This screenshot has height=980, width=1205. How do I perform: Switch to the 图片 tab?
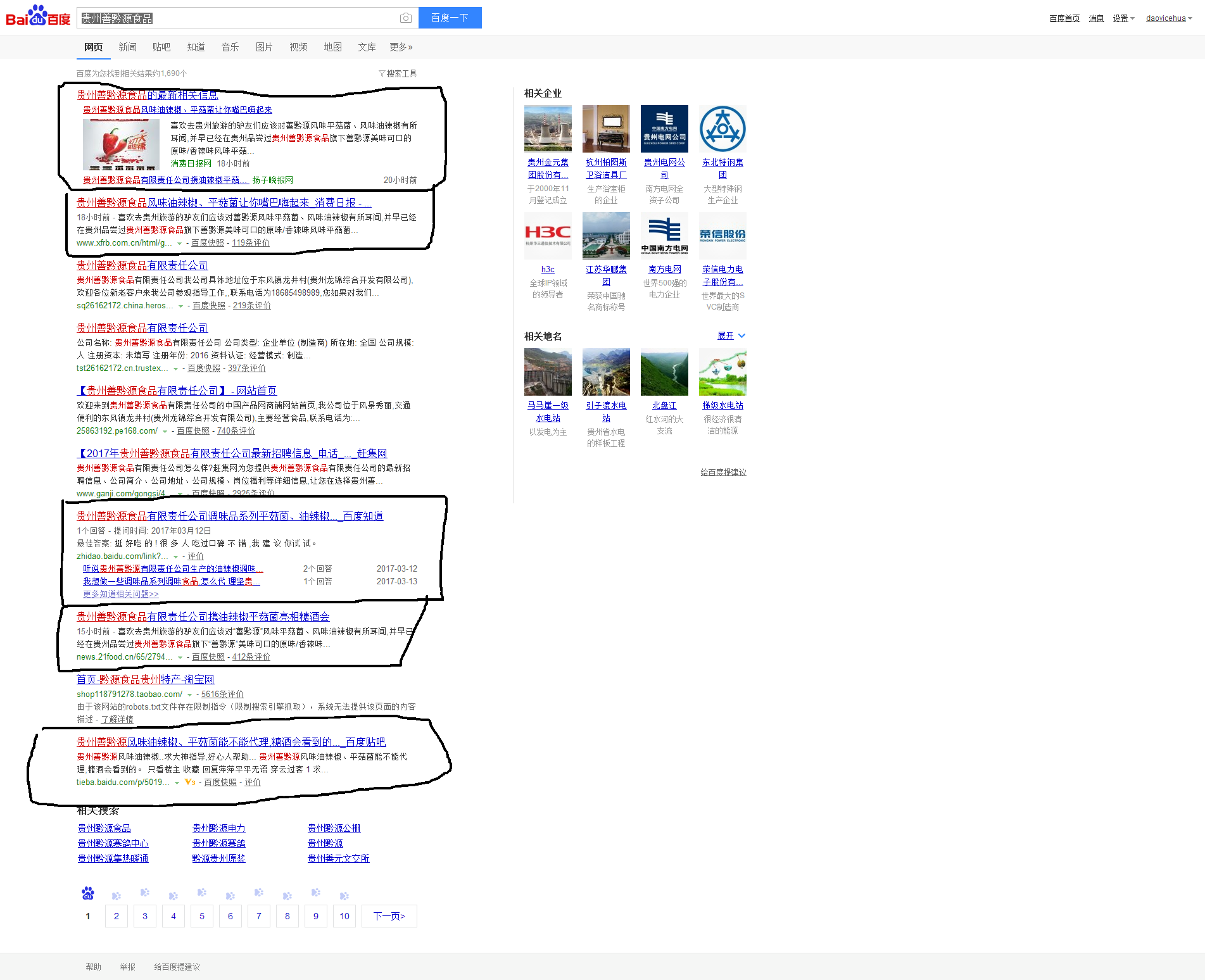click(x=264, y=47)
